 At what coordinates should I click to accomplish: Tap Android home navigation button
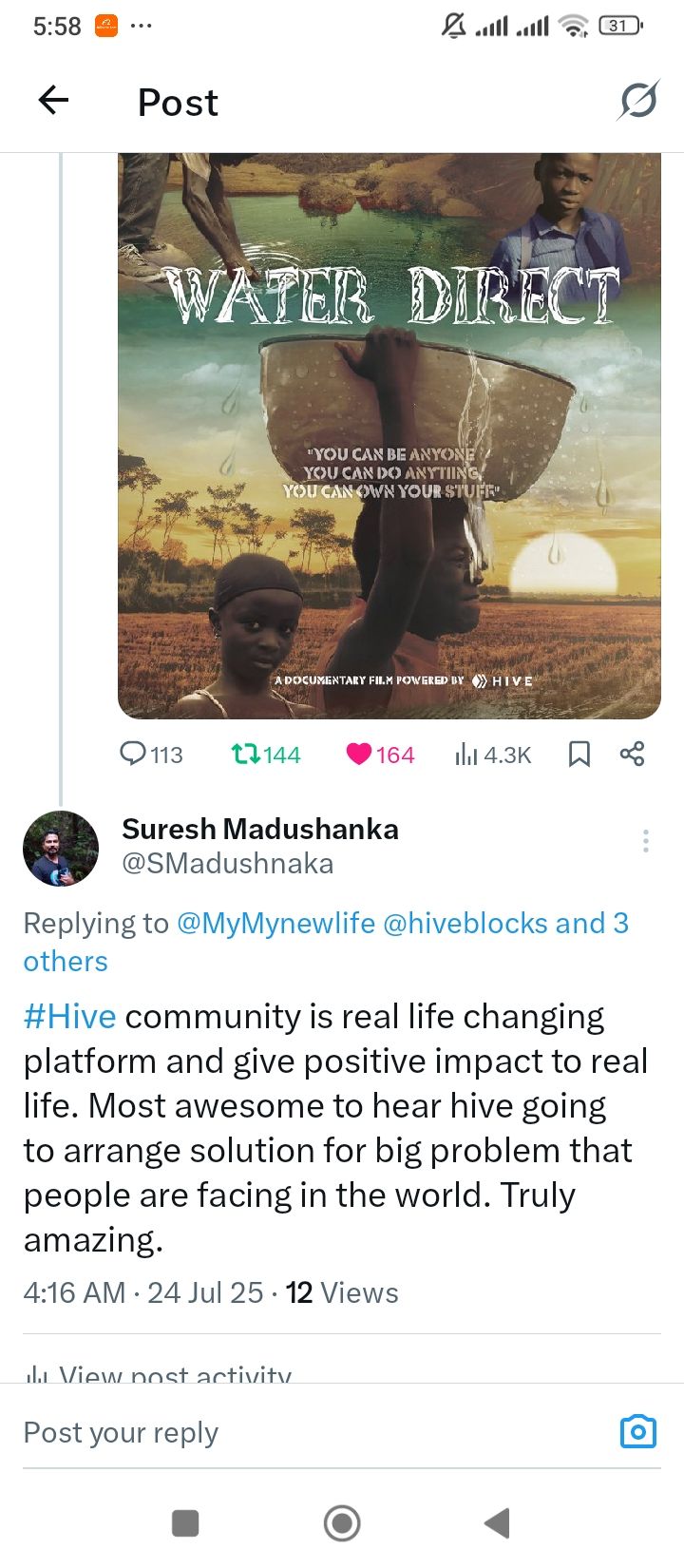pos(342,1522)
